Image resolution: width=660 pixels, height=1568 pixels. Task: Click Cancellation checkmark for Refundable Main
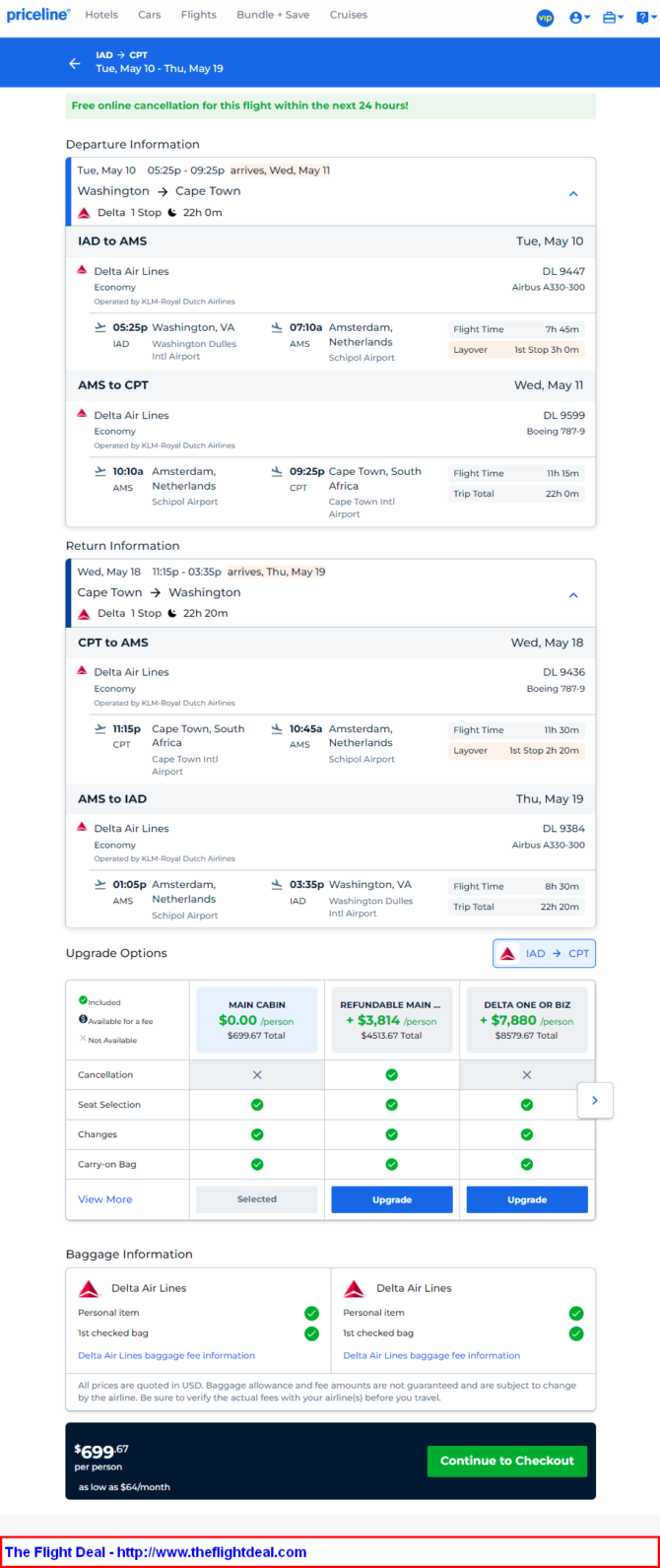392,1075
